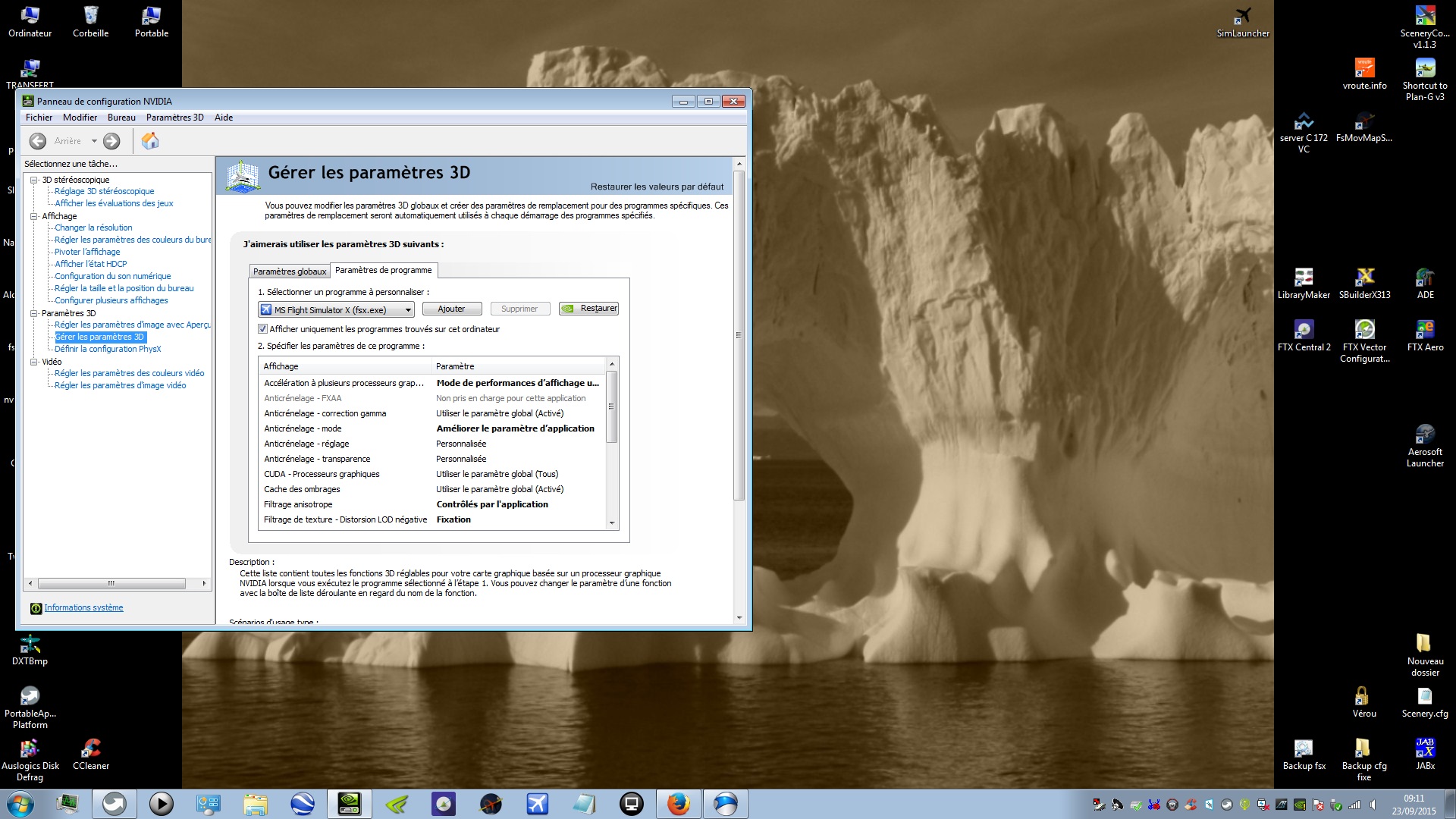Viewport: 1456px width, 819px height.
Task: Switch to Paramètres de programme tab
Action: pos(383,270)
